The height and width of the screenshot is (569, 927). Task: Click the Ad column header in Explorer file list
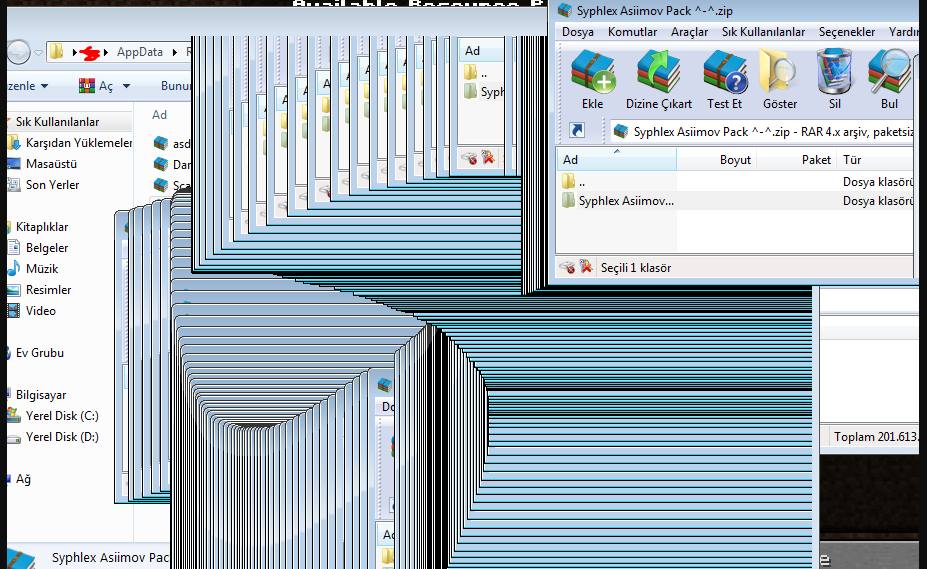tap(159, 115)
